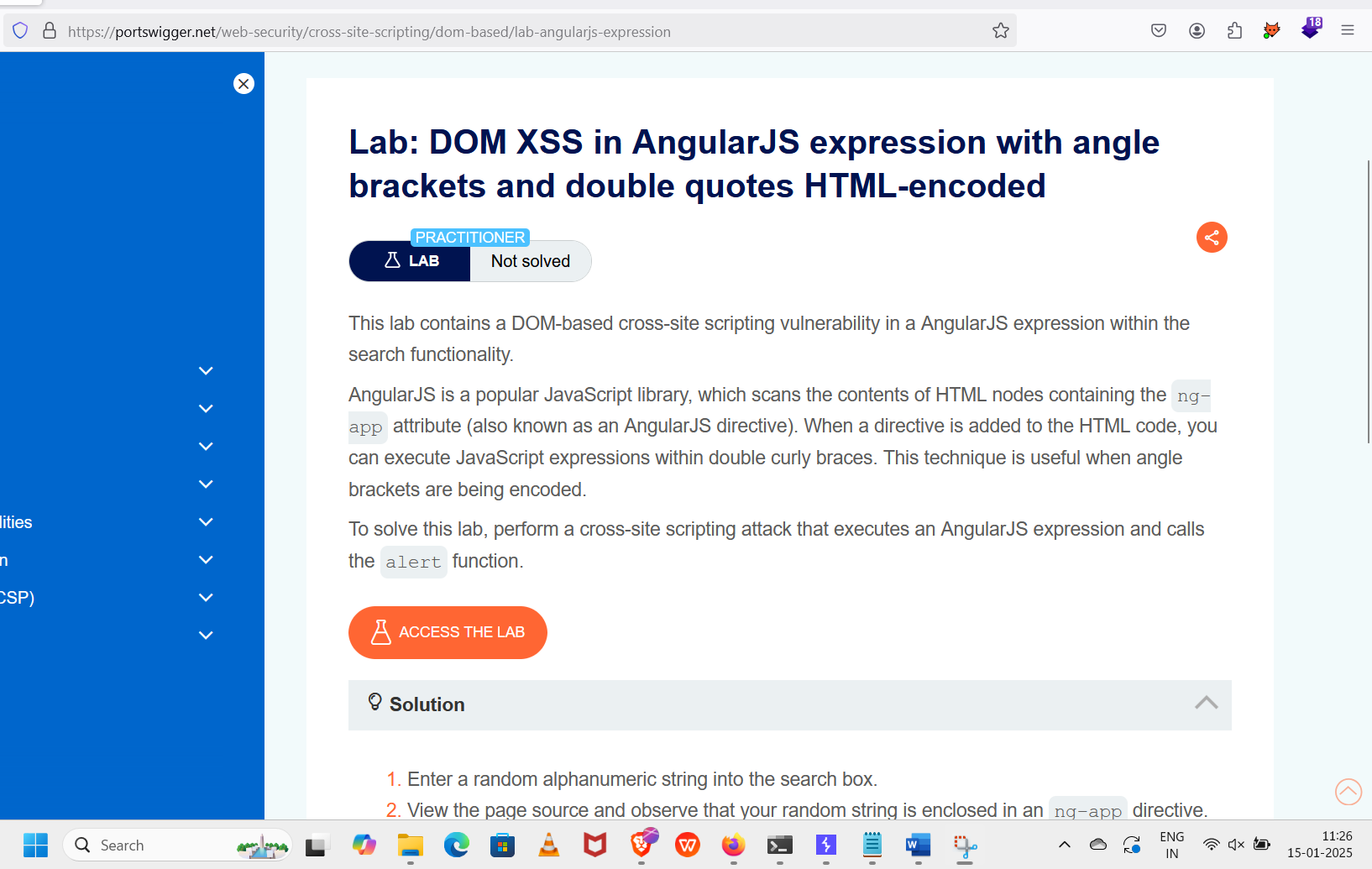Open McAfee from the taskbar

coord(594,845)
